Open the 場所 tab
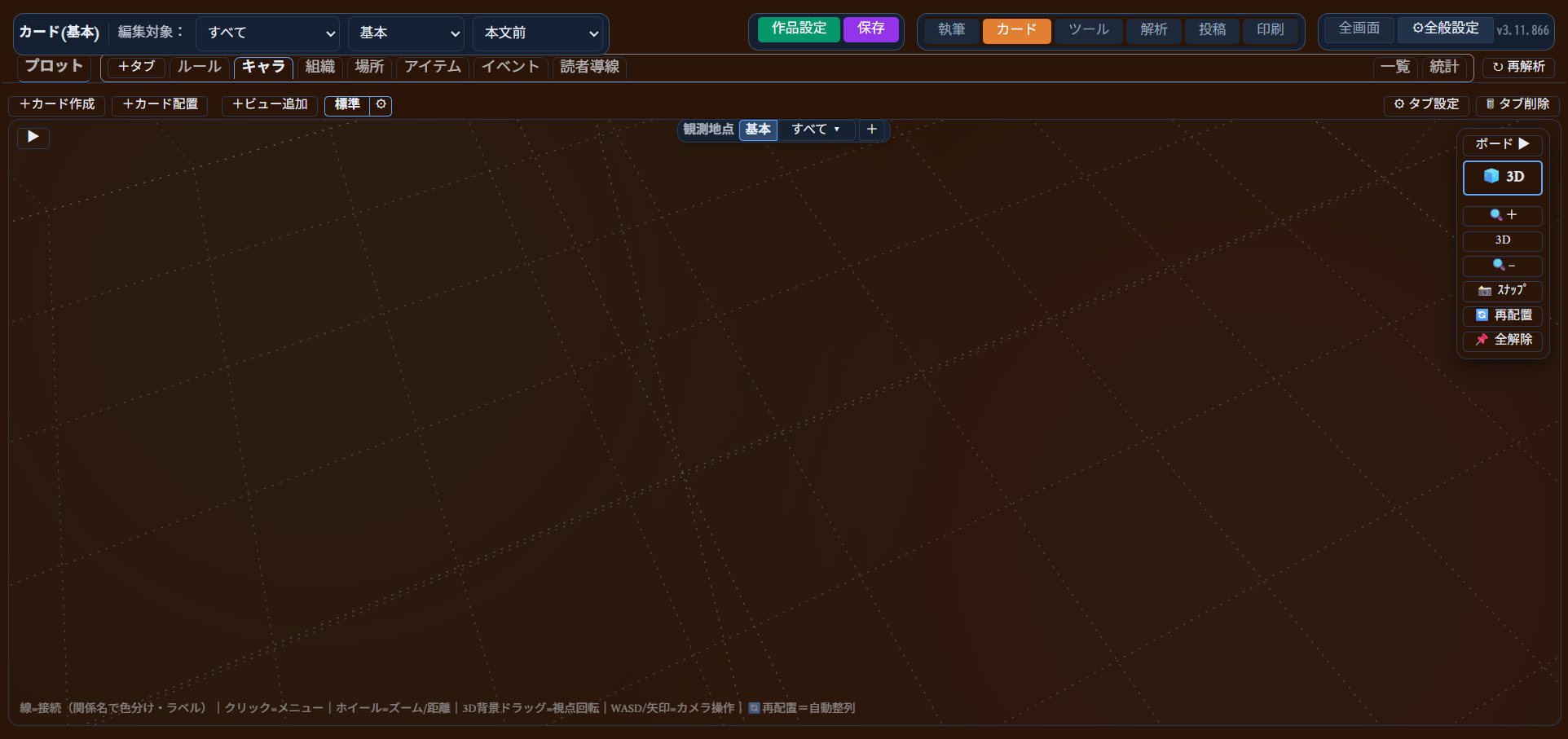1568x739 pixels. click(369, 67)
